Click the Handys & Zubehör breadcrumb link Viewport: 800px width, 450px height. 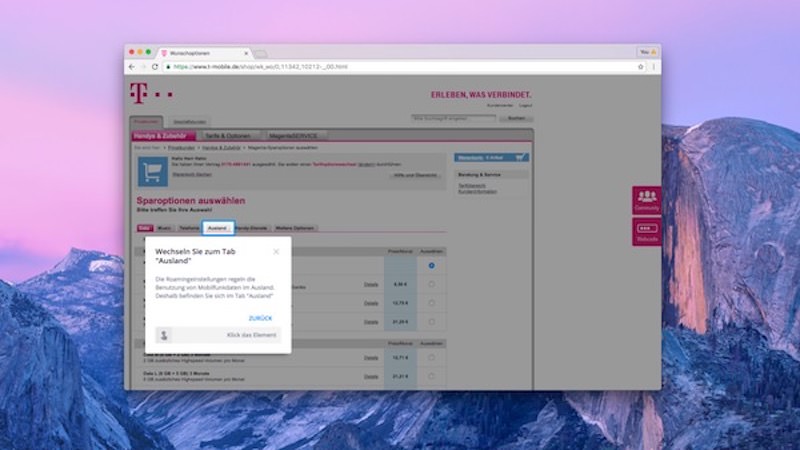pyautogui.click(x=221, y=147)
